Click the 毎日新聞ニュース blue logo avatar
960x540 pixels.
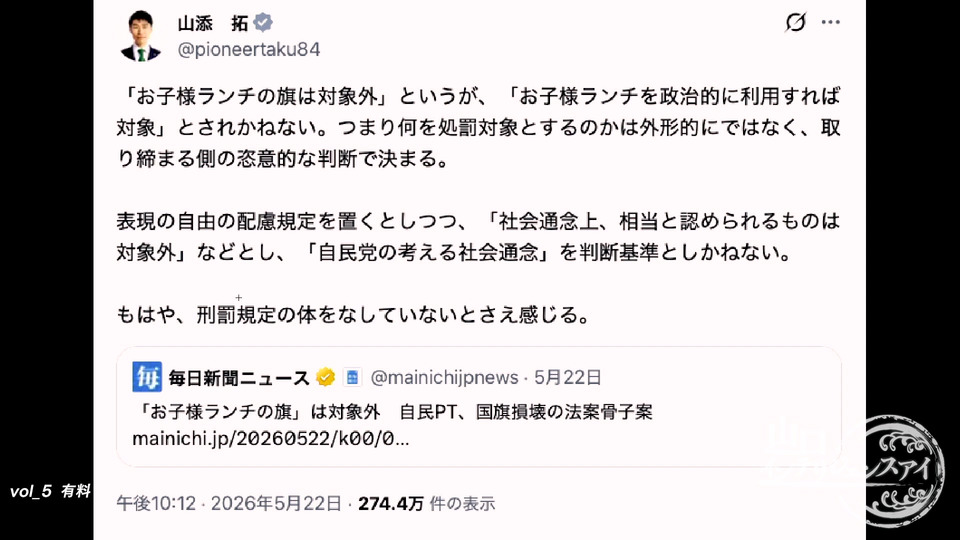147,377
